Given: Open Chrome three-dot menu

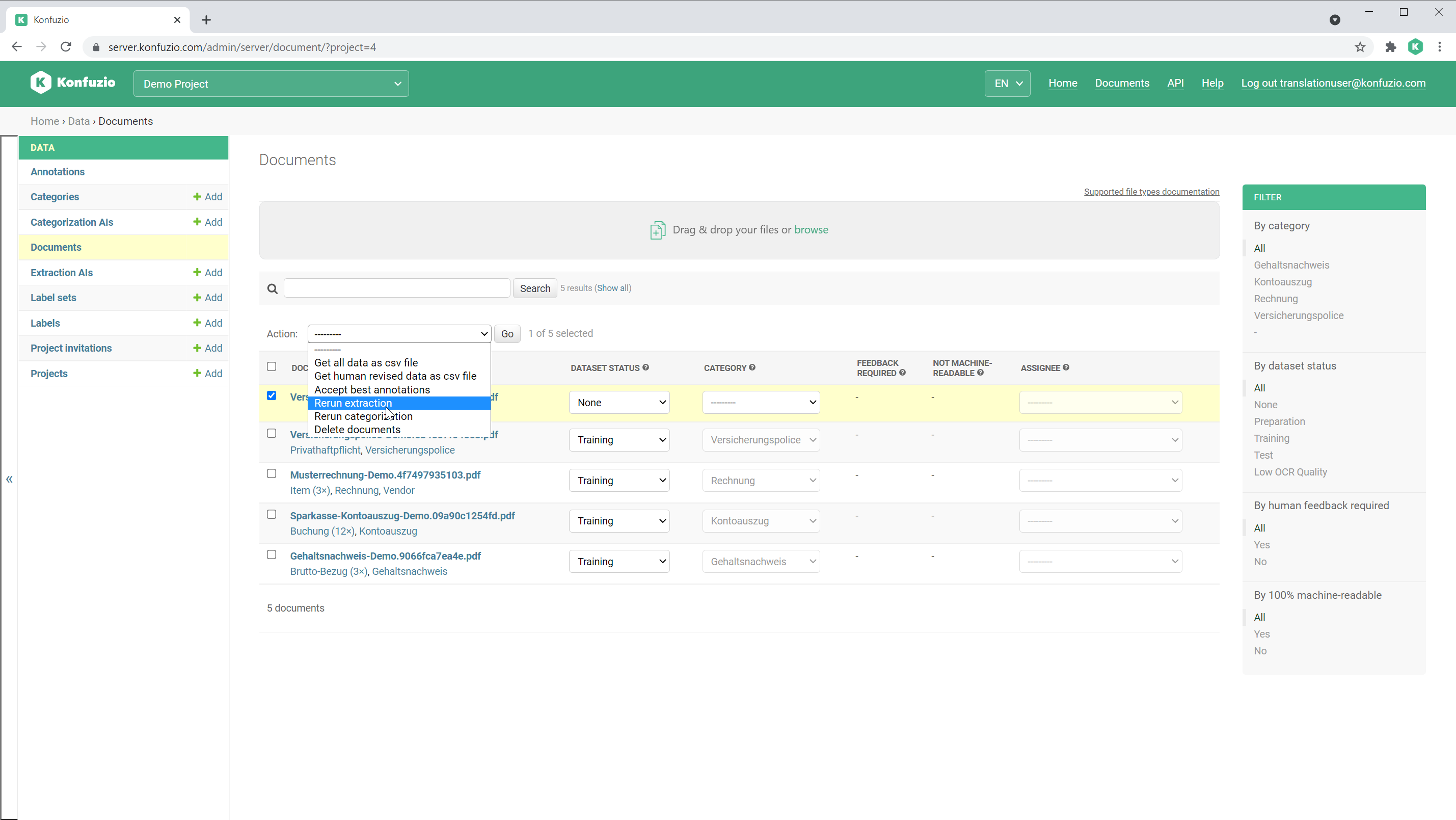Looking at the screenshot, I should 1440,47.
